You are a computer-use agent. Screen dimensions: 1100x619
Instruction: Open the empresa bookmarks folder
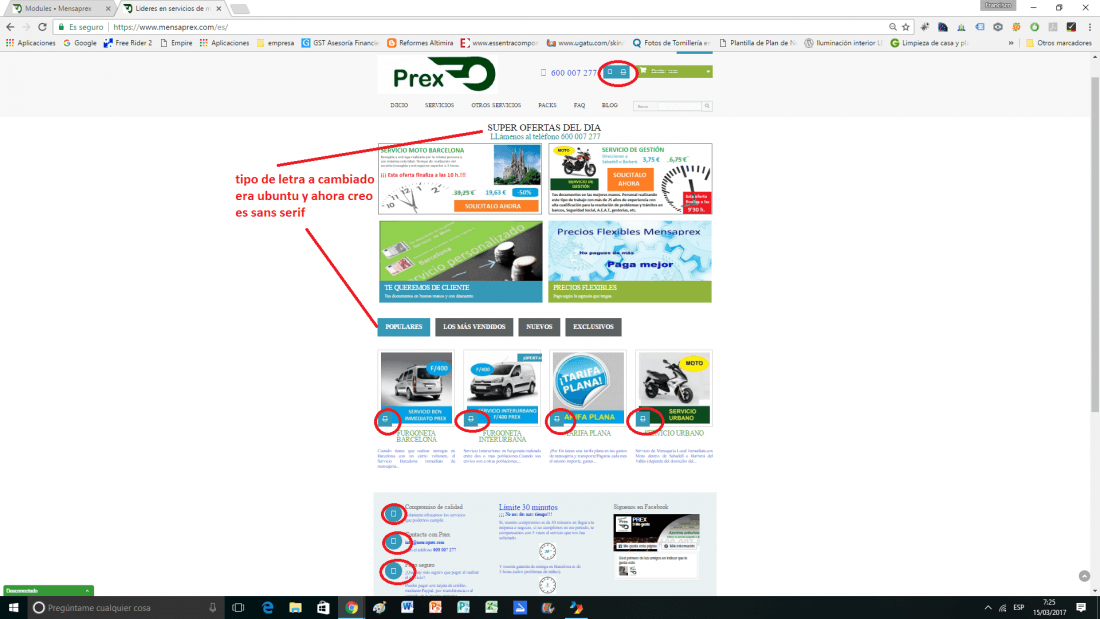(275, 43)
